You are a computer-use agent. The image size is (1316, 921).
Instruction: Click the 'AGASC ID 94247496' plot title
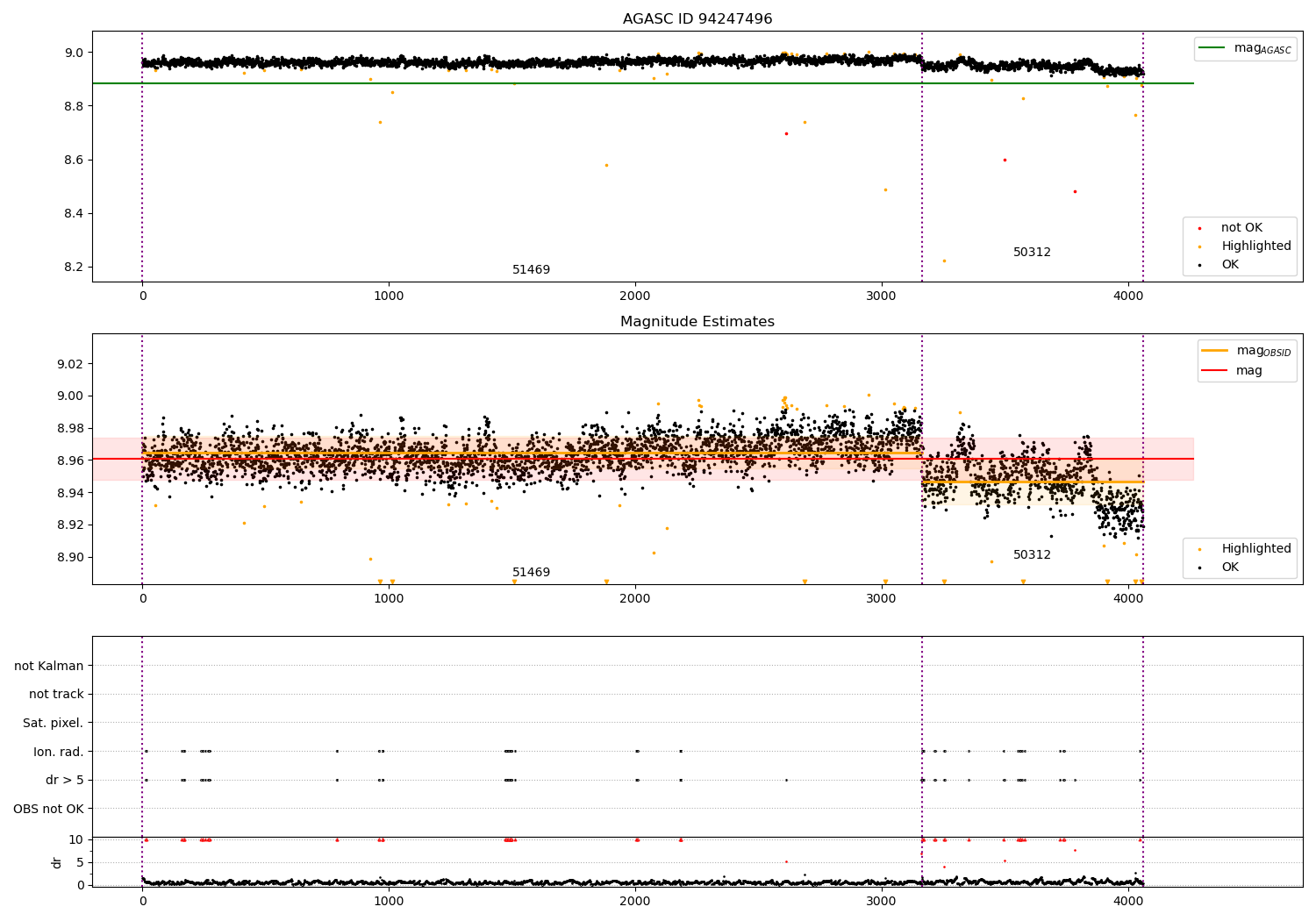coord(697,19)
